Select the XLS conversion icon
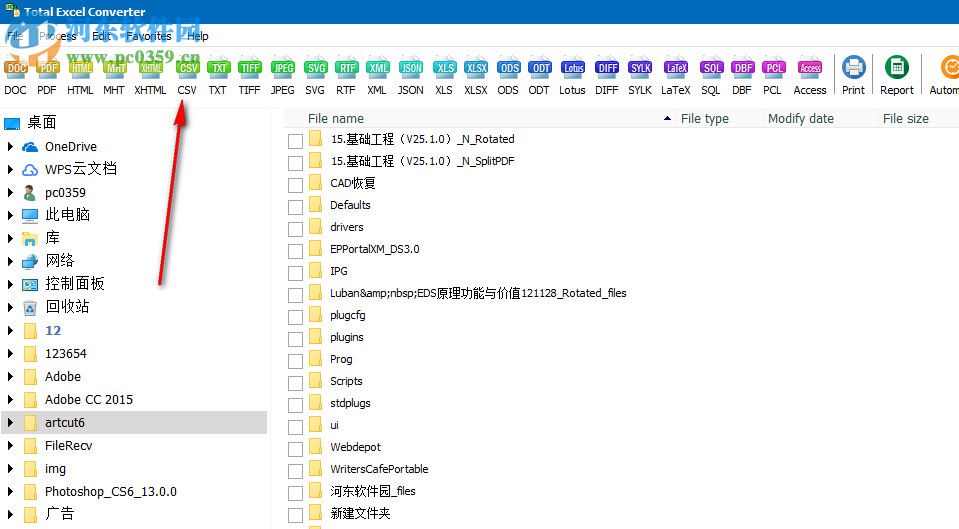Image resolution: width=959 pixels, height=529 pixels. 444,68
